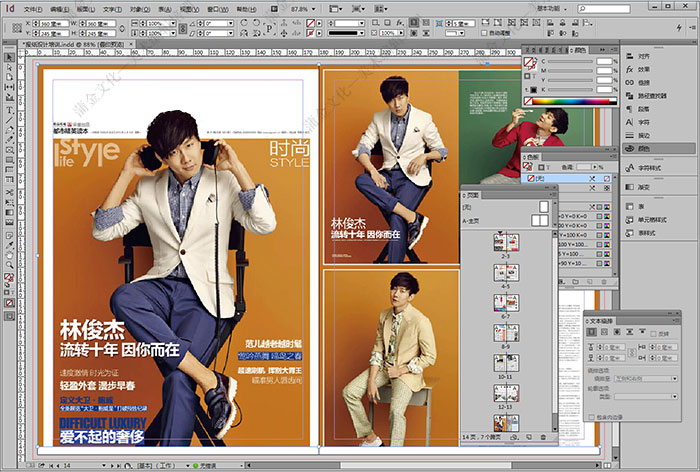Open the 编辑(E) menu

(59, 9)
